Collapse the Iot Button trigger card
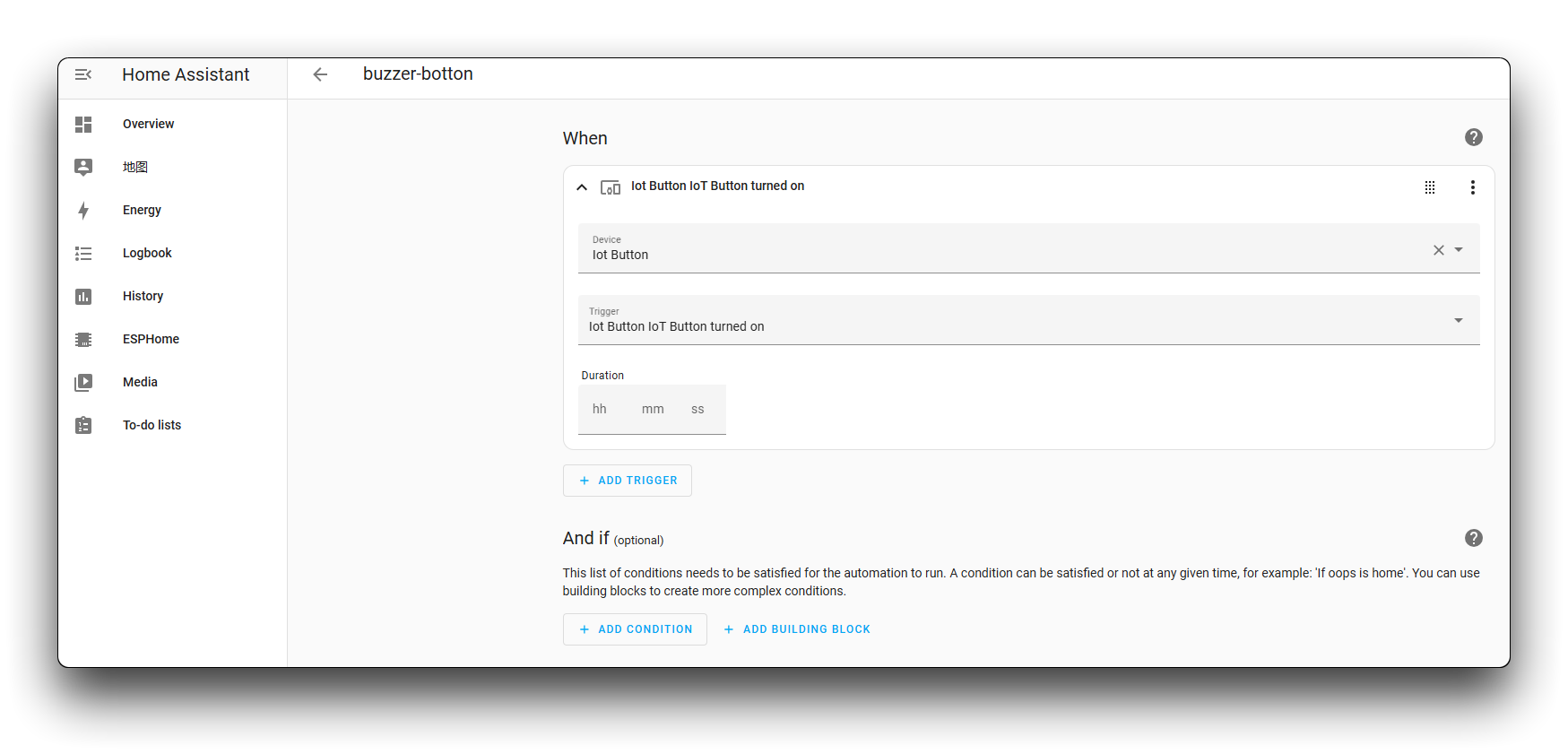 coord(582,187)
